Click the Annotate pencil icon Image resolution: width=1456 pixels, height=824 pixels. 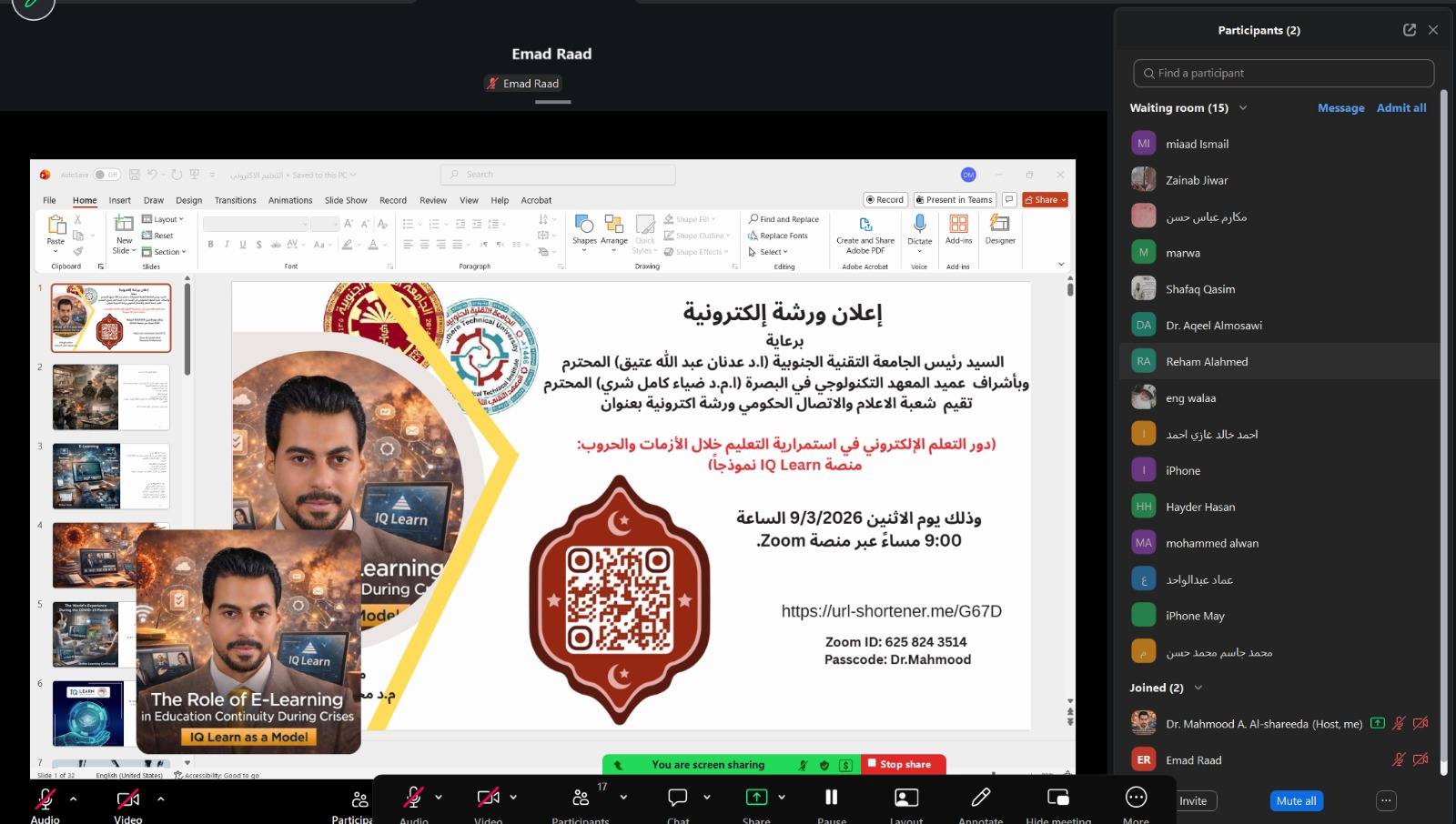pos(980,798)
